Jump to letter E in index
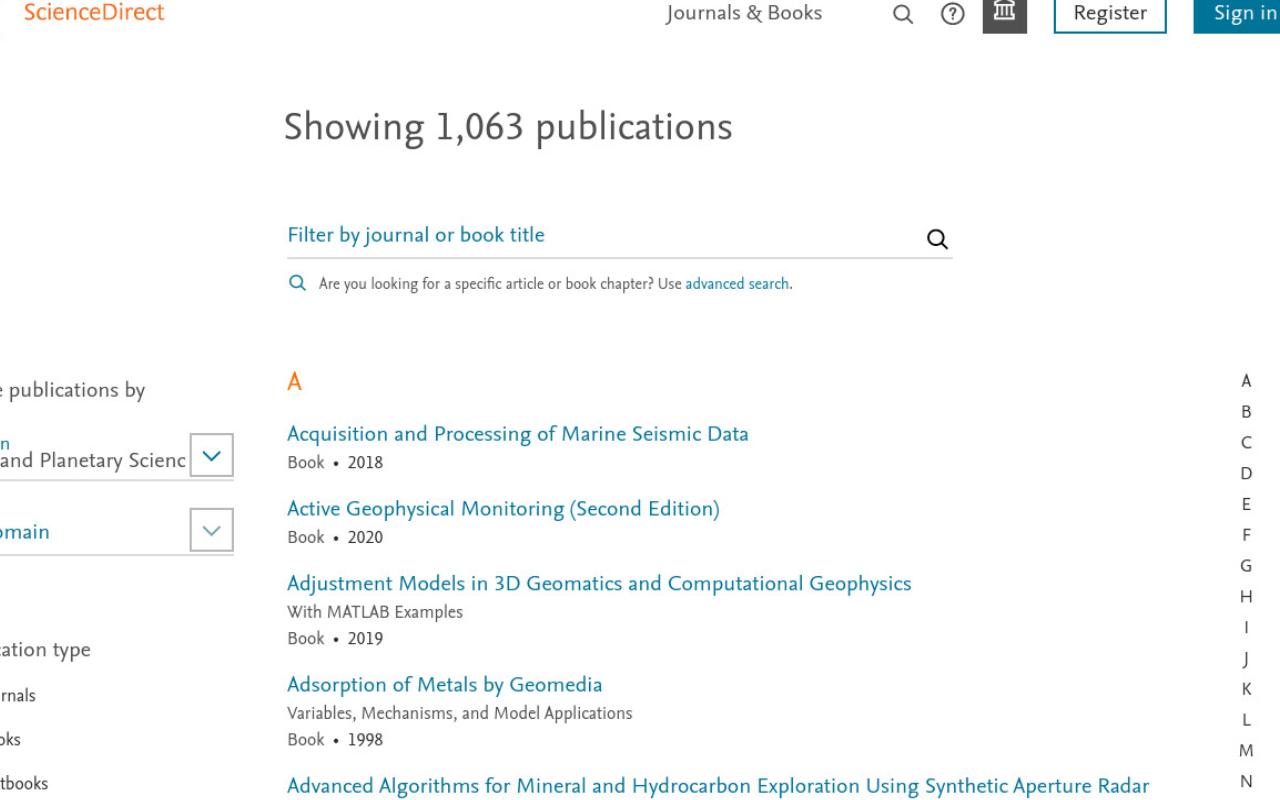 point(1246,504)
